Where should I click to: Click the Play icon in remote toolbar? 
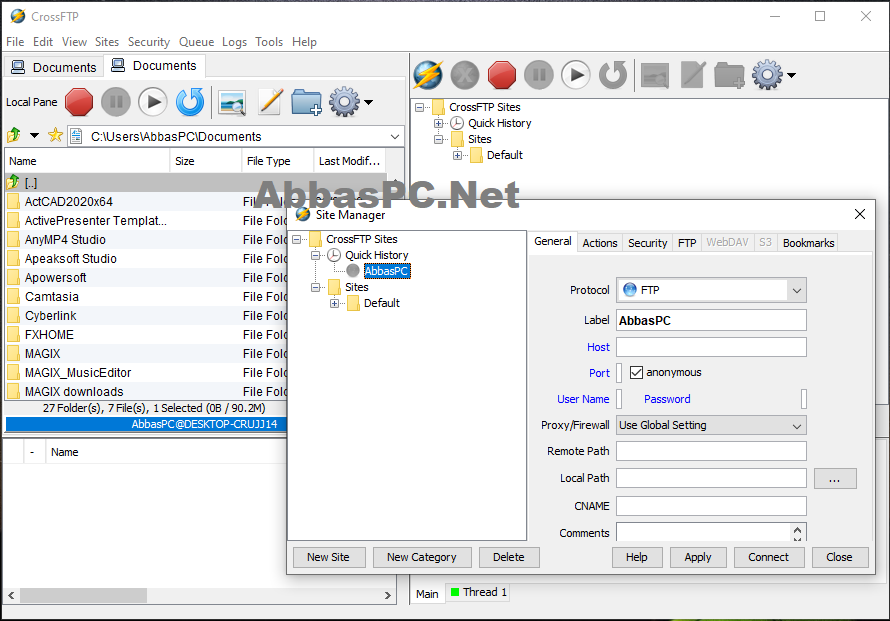tap(576, 75)
